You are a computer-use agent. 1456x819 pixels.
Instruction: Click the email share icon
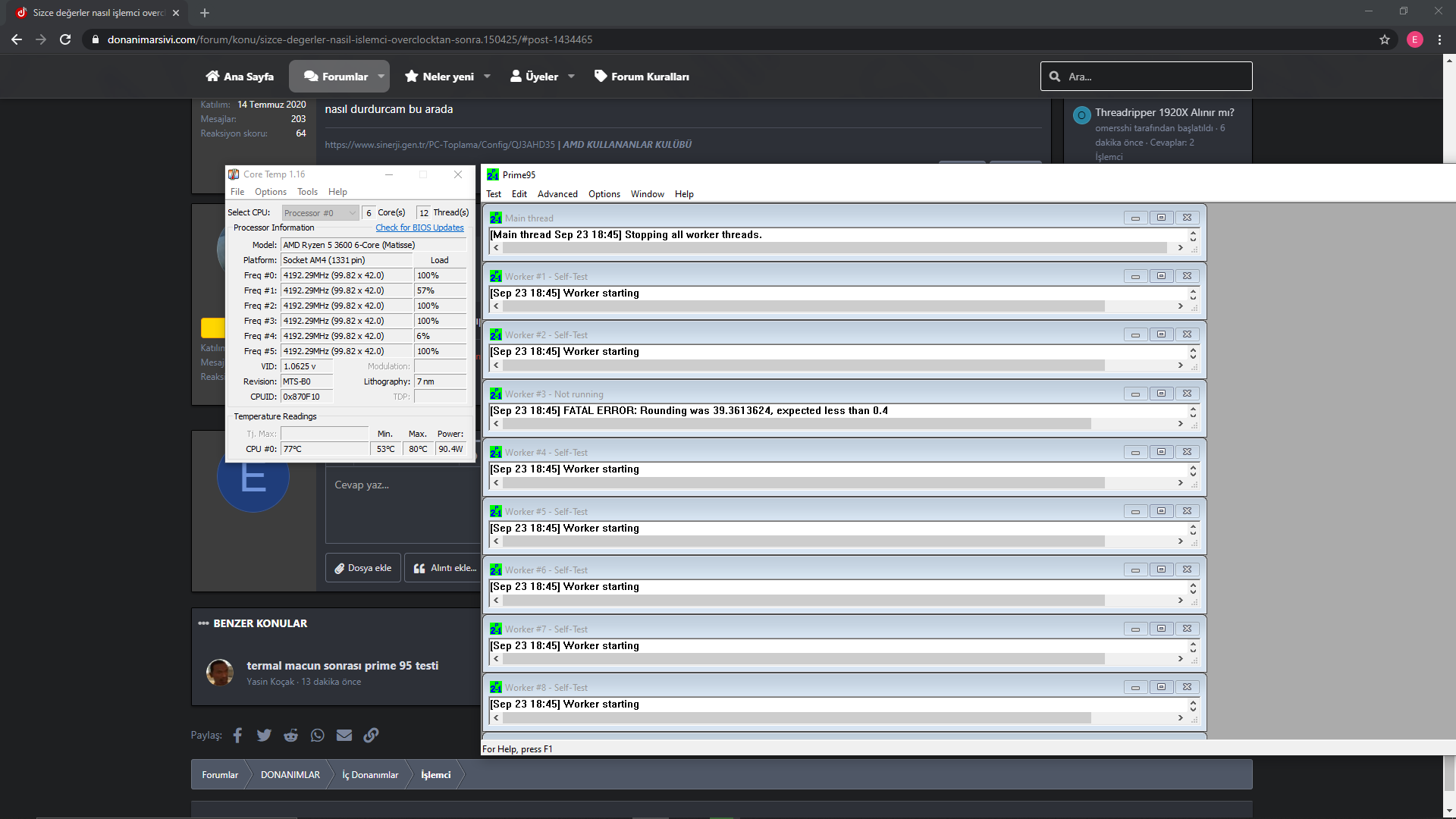click(344, 735)
